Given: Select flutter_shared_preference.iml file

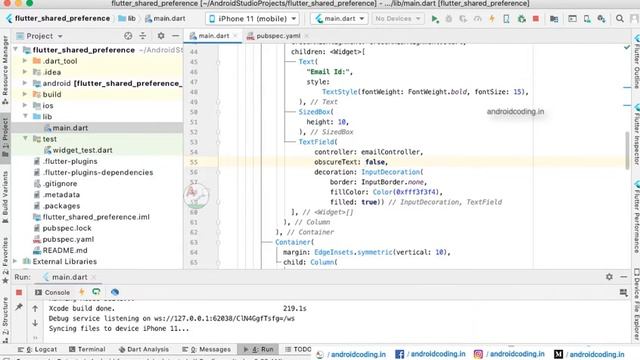Looking at the screenshot, I should tap(96, 217).
